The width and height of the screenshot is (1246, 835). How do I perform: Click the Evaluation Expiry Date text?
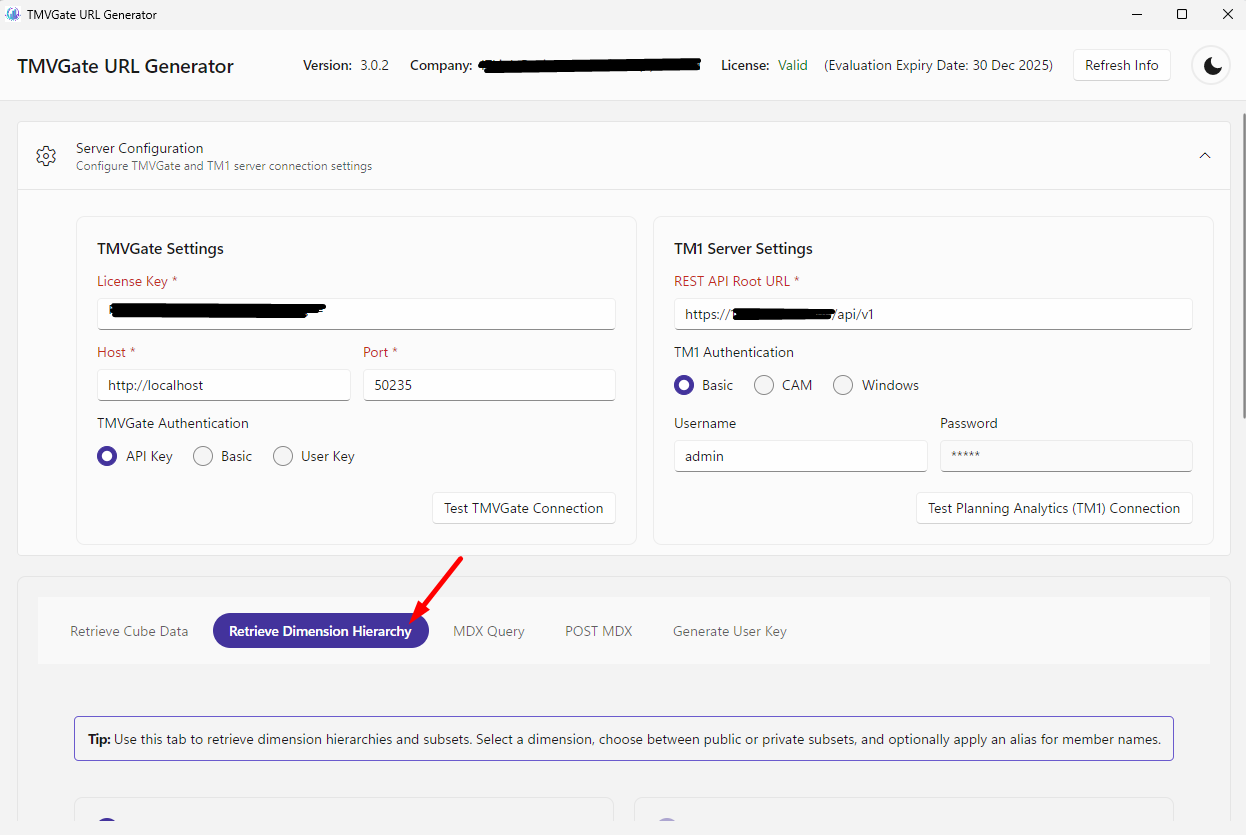click(x=938, y=66)
